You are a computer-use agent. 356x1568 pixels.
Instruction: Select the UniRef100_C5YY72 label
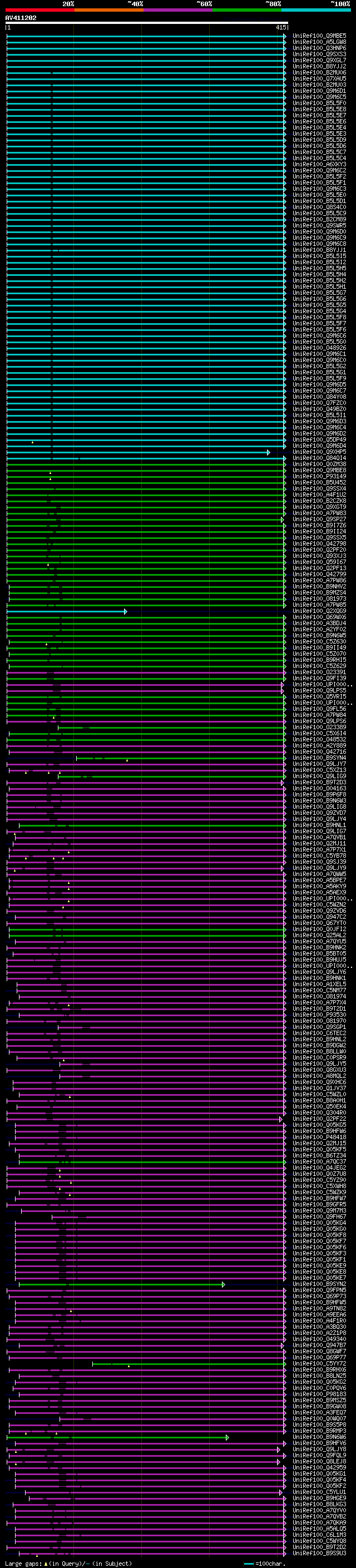point(319,1363)
